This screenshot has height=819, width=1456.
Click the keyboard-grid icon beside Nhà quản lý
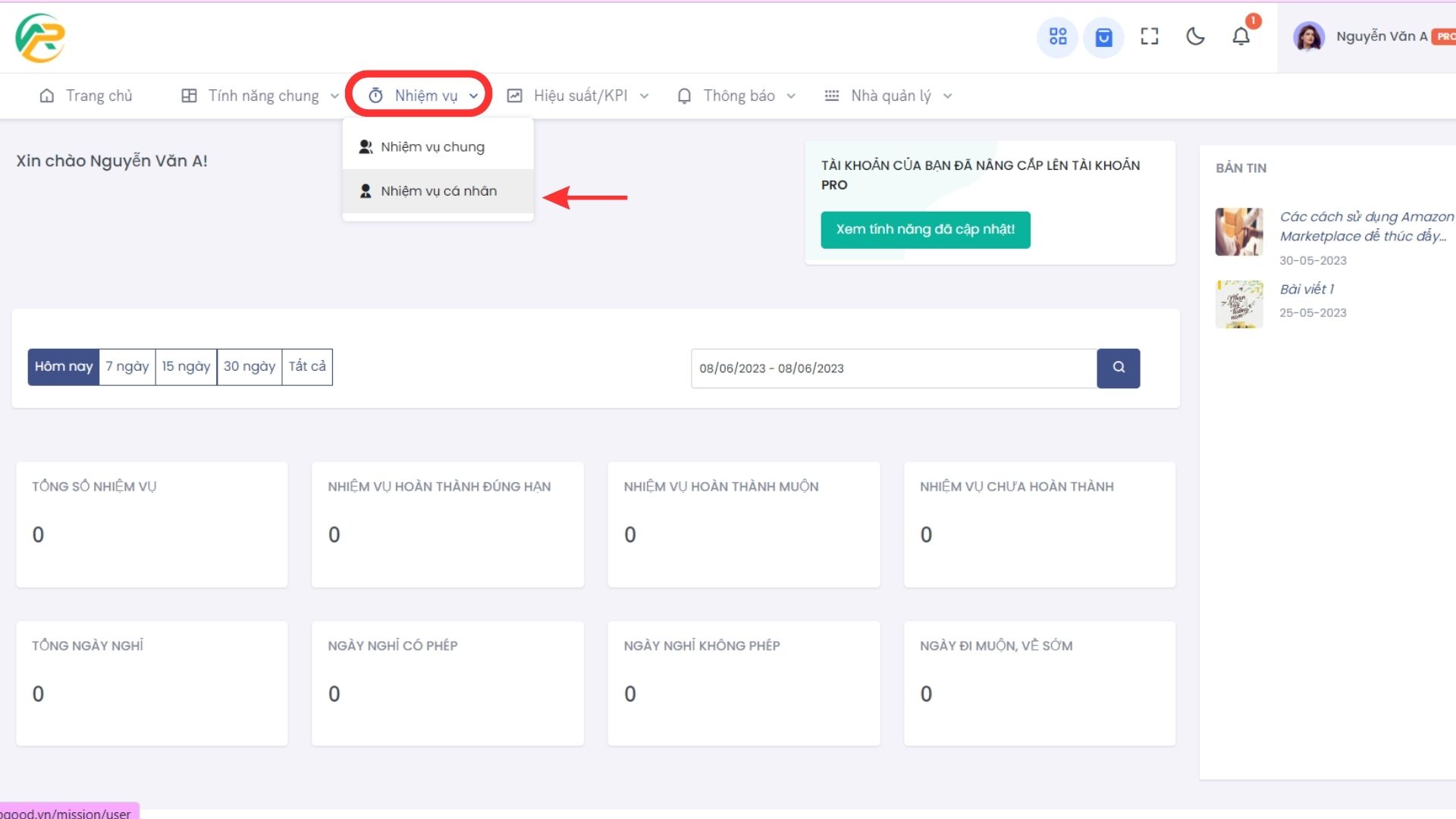coord(832,96)
